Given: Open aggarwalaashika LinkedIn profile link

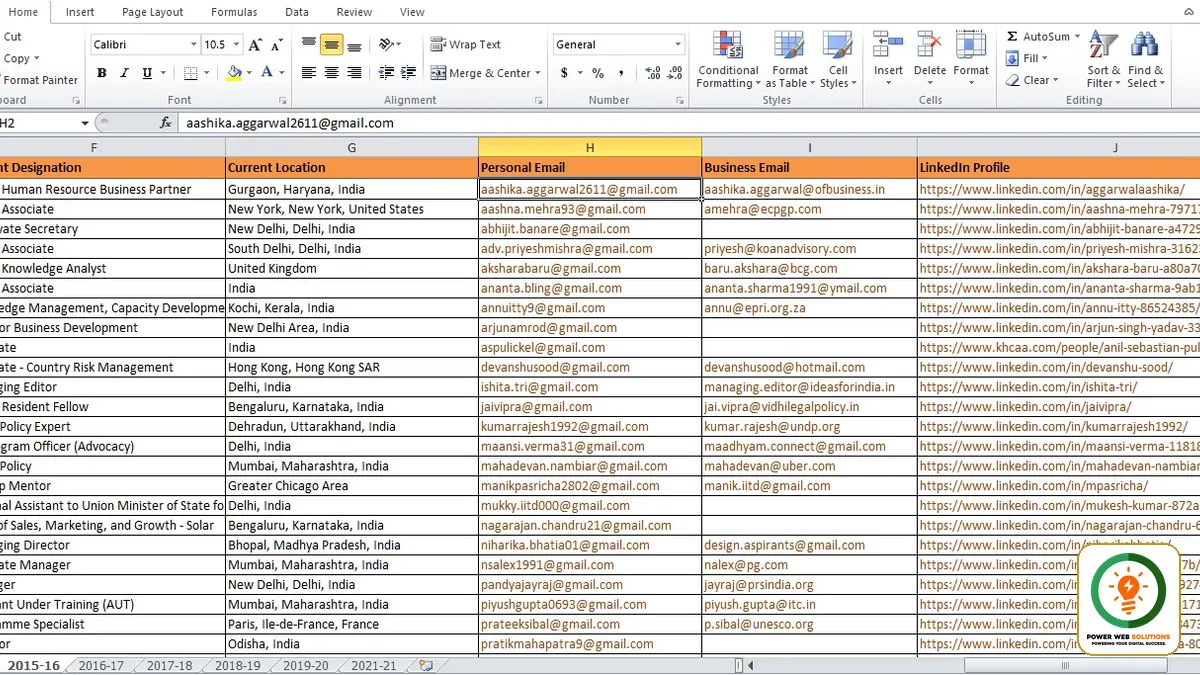Looking at the screenshot, I should pyautogui.click(x=1052, y=189).
